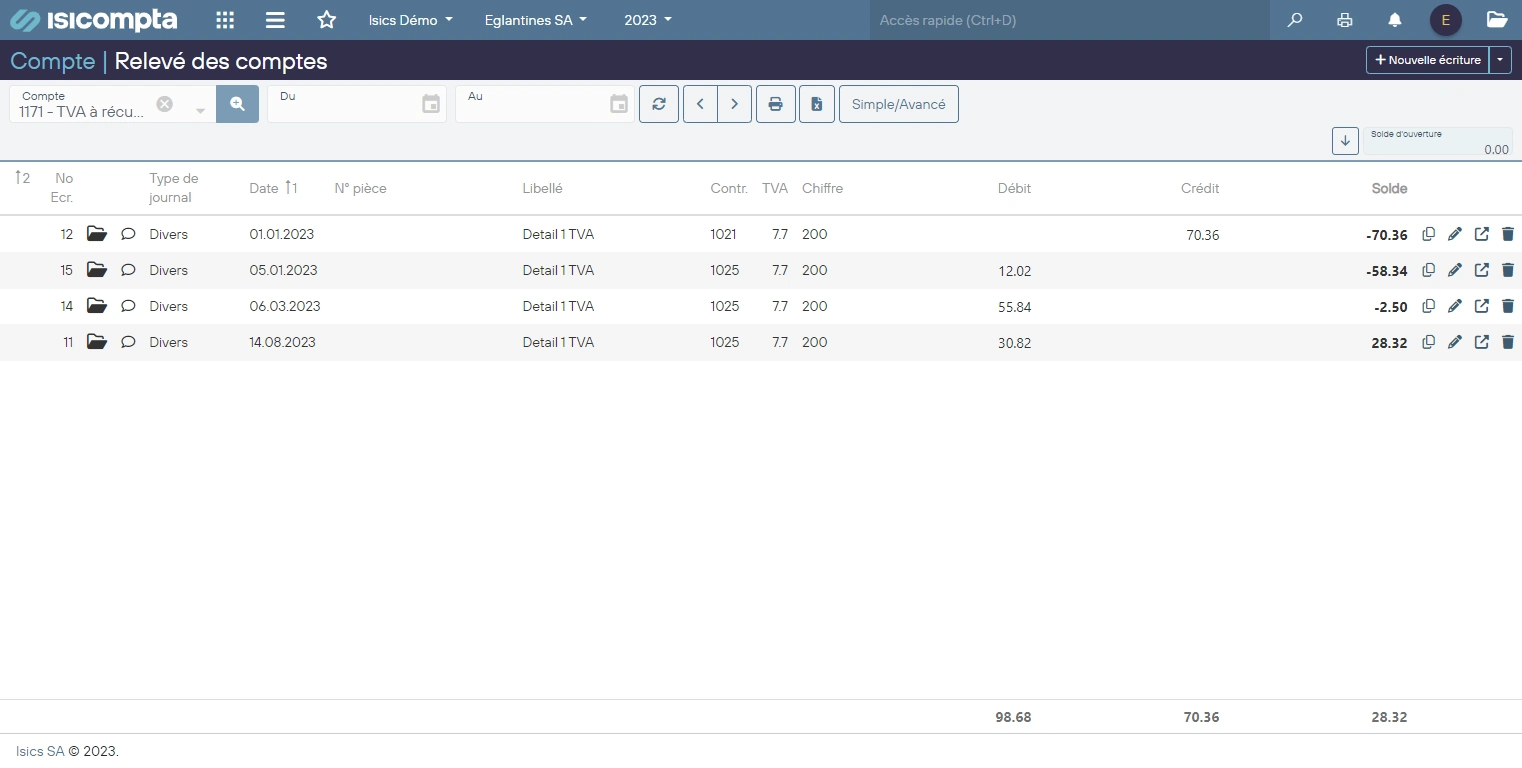Click the favorites star icon
The width and height of the screenshot is (1522, 768).
tap(326, 20)
